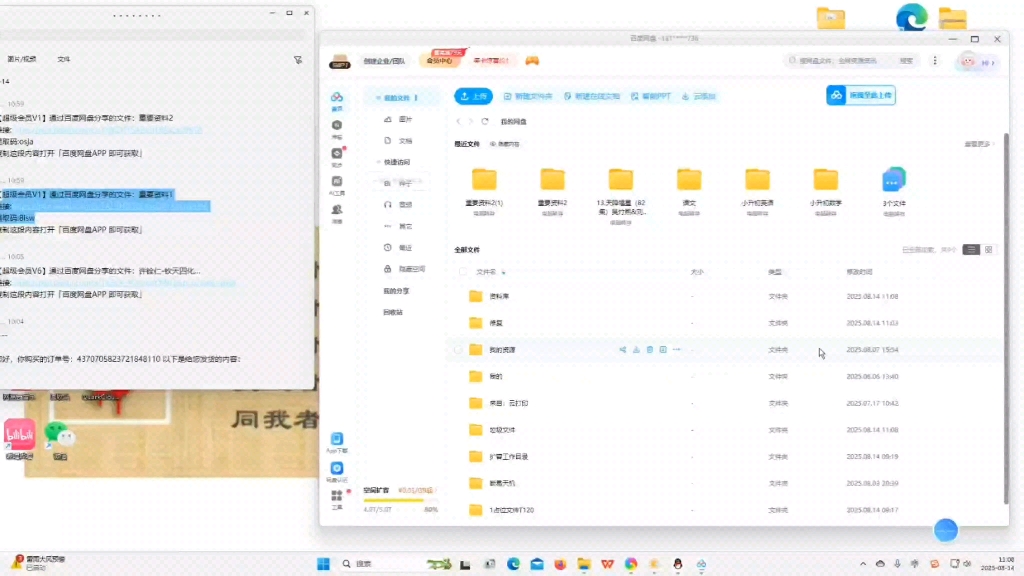The width and height of the screenshot is (1024, 576).
Task: Open the tools grid icon at the sidebar bottom
Action: (x=337, y=496)
